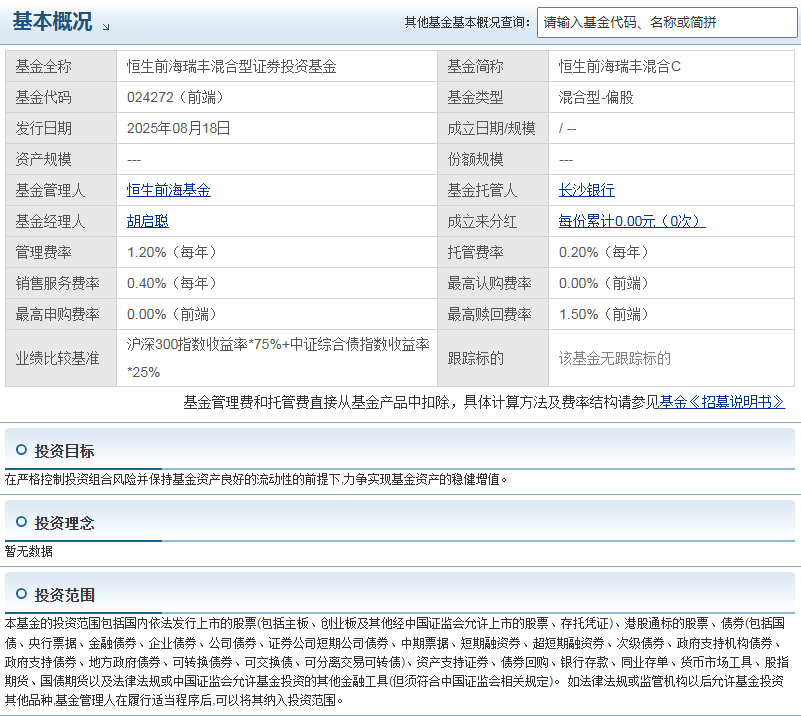Click the max redemption fee 1.50%（前端）
801x716 pixels.
tap(604, 314)
